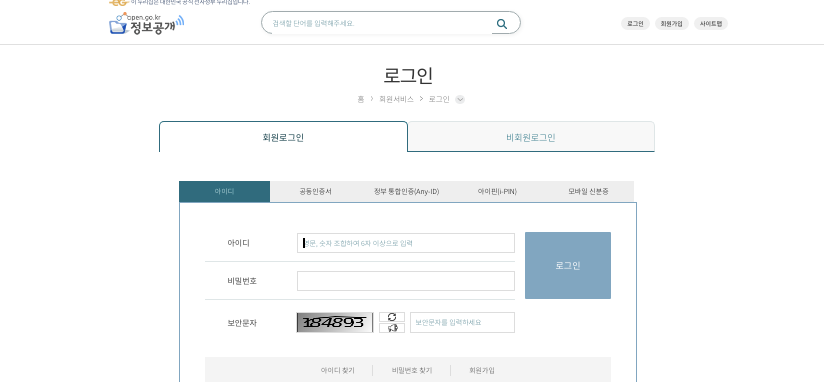Click the 보안문자 field label
This screenshot has width=824, height=382.
pyautogui.click(x=242, y=323)
